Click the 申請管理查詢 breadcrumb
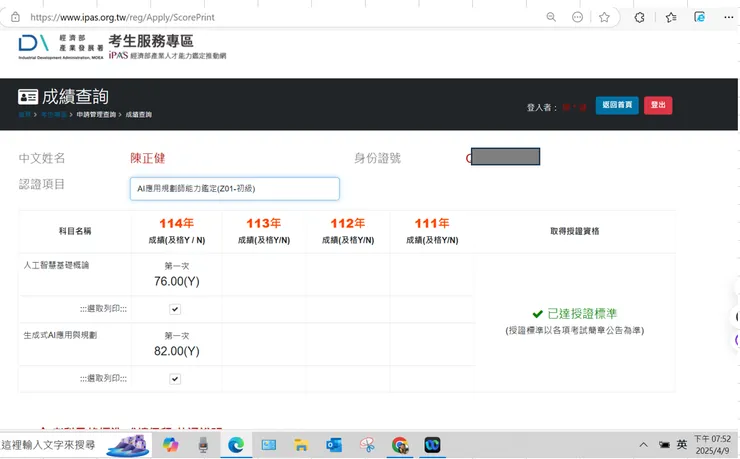740x459 pixels. coord(96,115)
